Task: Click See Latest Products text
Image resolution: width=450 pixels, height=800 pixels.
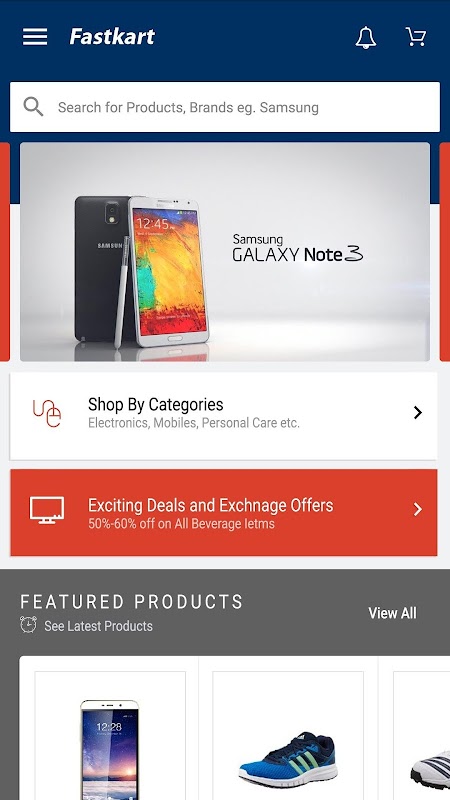Action: 98,626
